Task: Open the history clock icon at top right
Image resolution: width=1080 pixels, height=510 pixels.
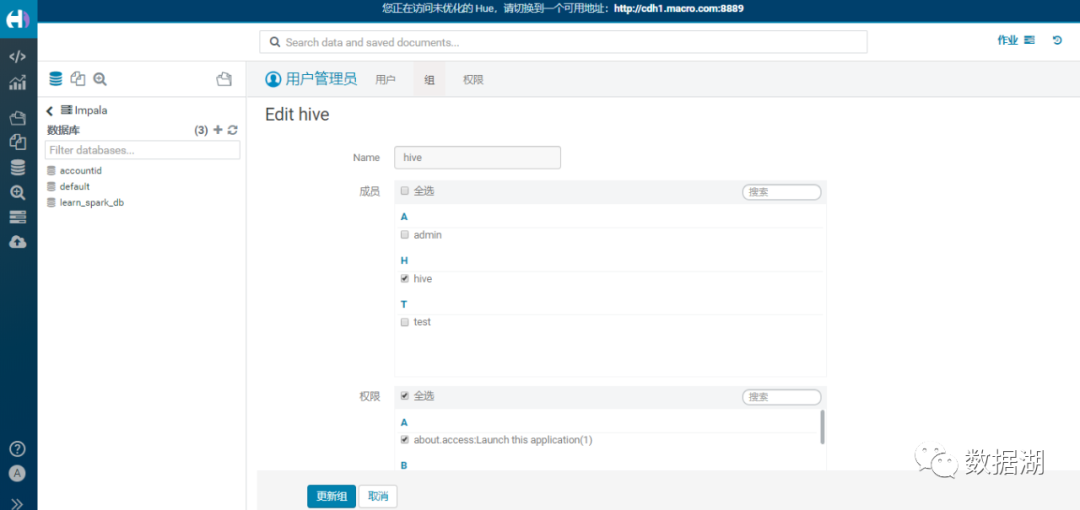Action: (x=1057, y=41)
